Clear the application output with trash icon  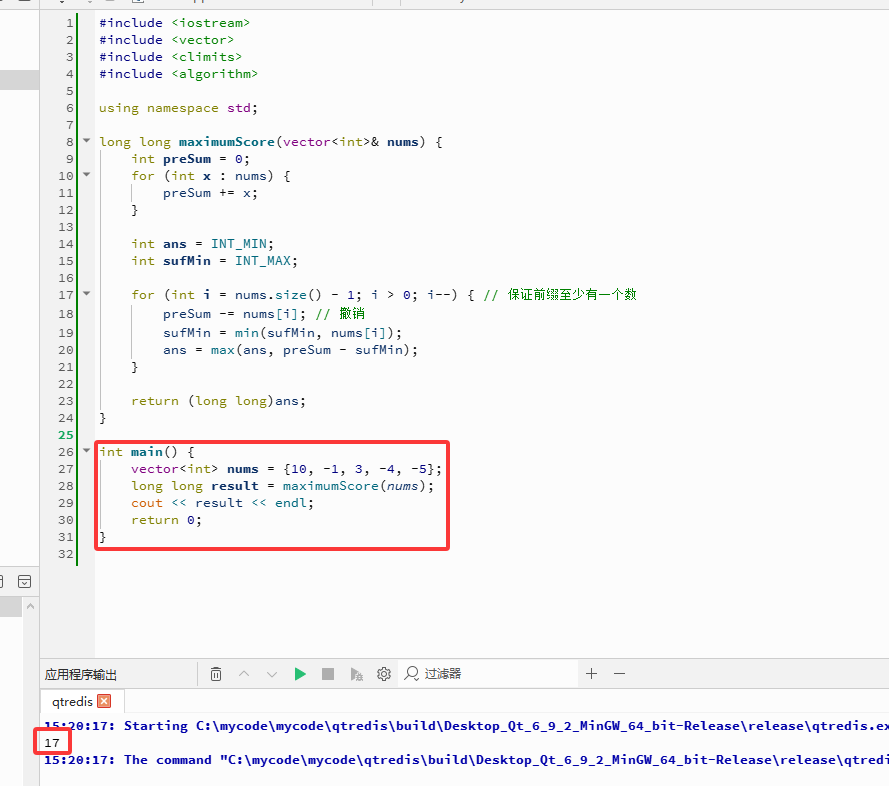point(216,674)
